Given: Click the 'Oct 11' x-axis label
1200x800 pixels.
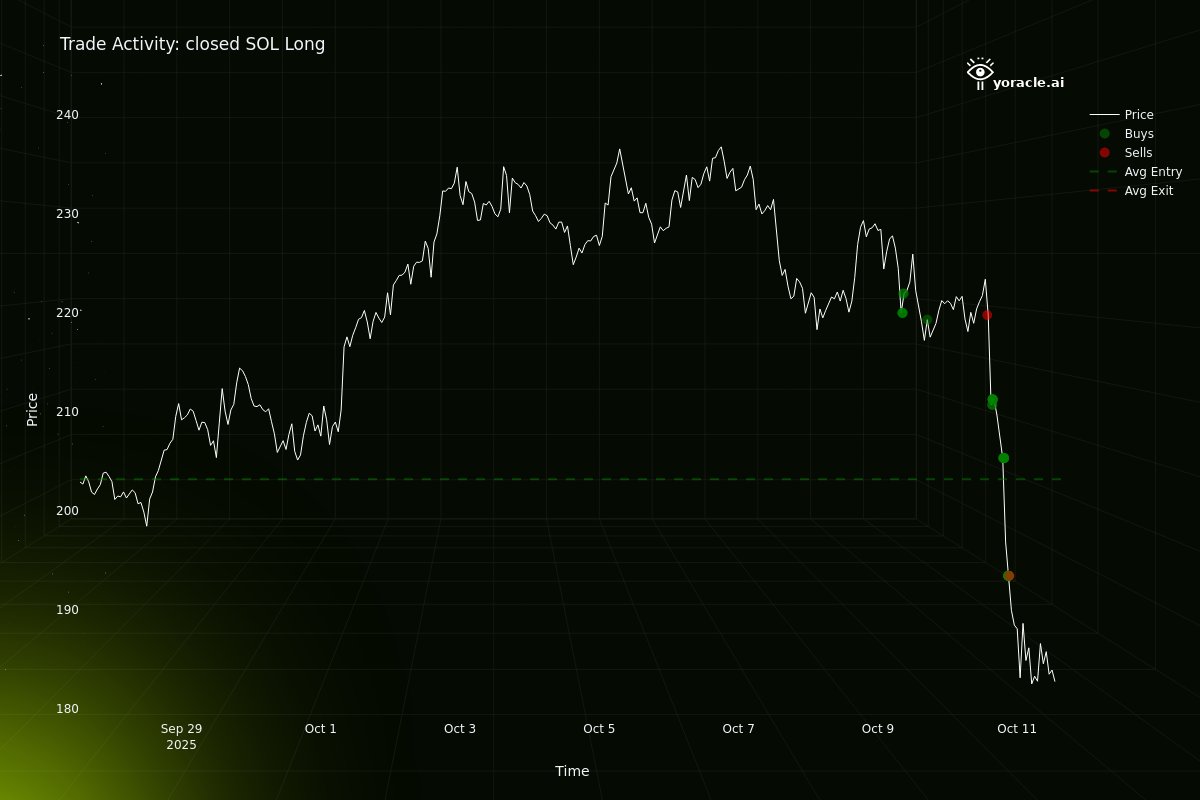Looking at the screenshot, I should click(x=1017, y=729).
